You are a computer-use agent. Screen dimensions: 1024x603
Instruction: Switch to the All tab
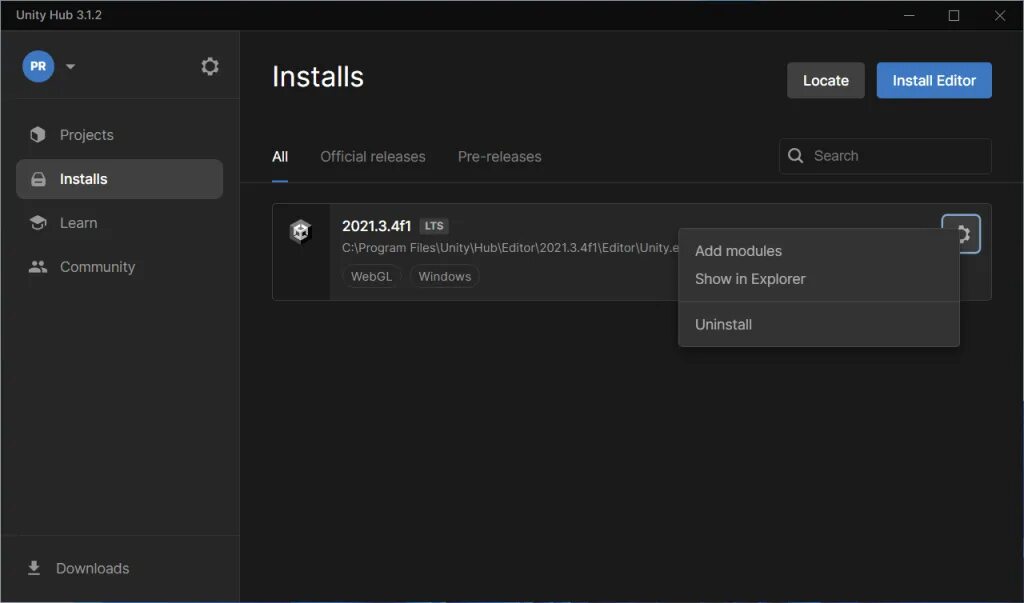pos(280,157)
